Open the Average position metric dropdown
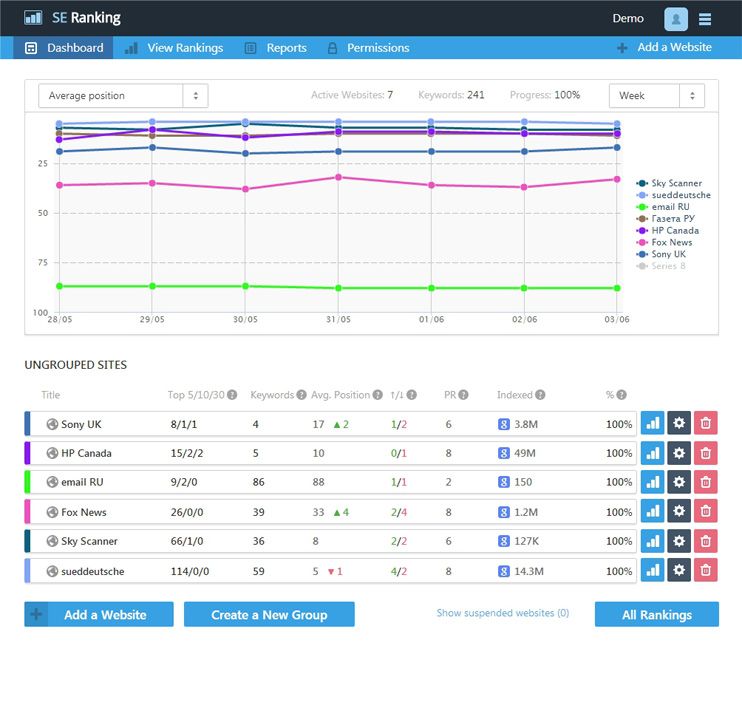The width and height of the screenshot is (742, 714). tap(123, 96)
